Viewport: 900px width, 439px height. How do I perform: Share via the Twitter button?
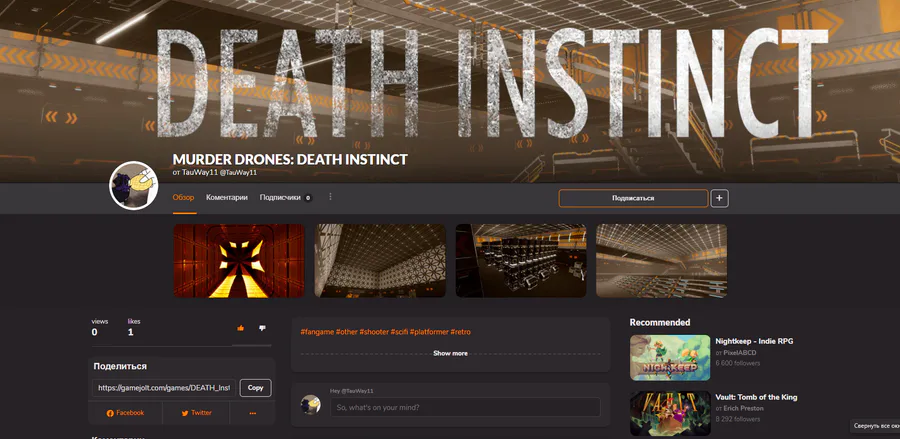point(196,413)
